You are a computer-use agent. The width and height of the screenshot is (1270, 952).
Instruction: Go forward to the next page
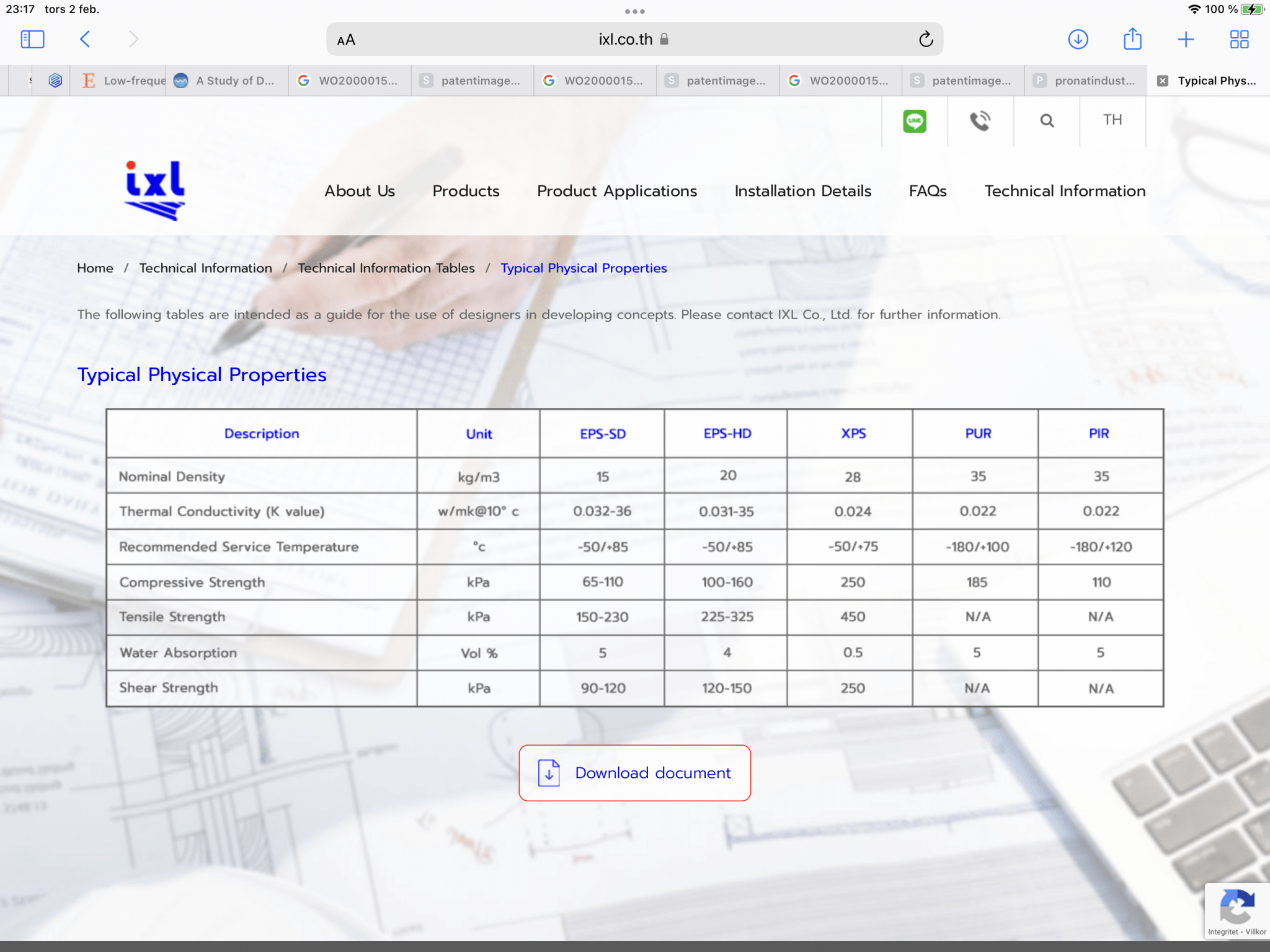[x=133, y=40]
